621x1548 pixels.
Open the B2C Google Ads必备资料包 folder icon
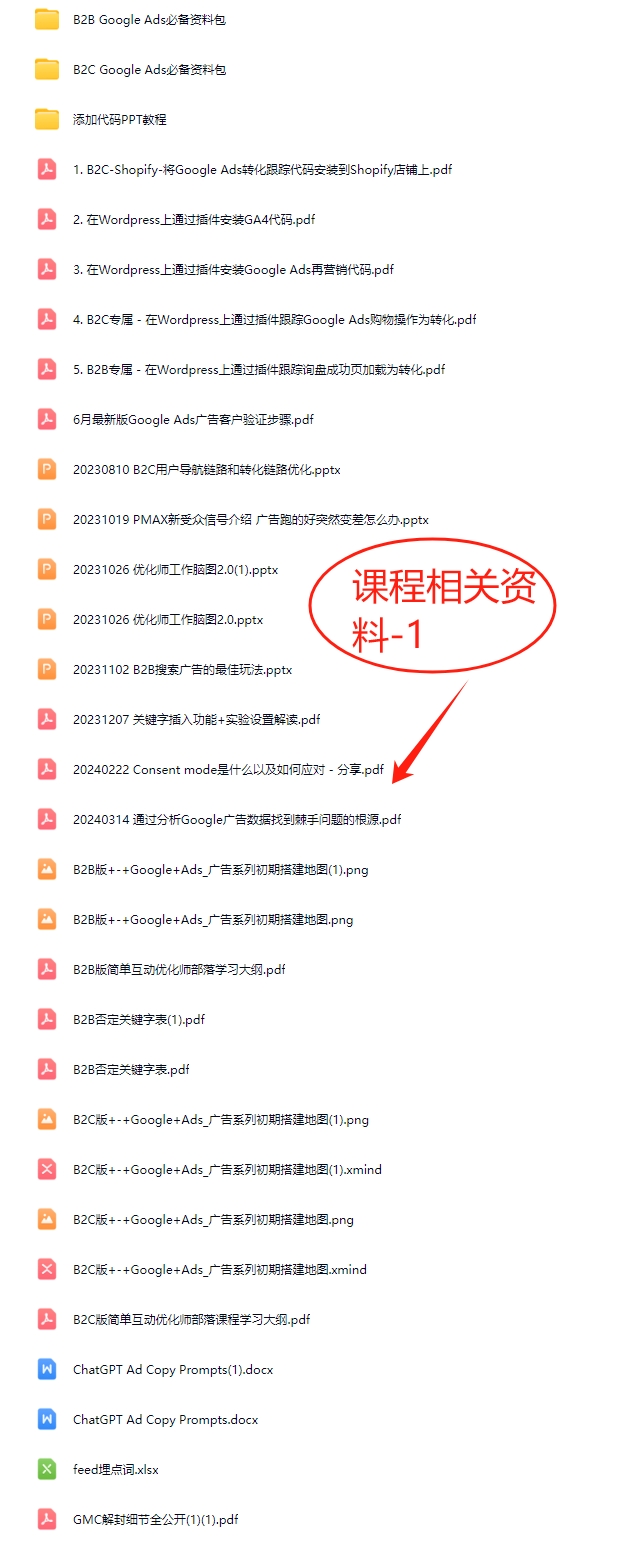click(47, 69)
